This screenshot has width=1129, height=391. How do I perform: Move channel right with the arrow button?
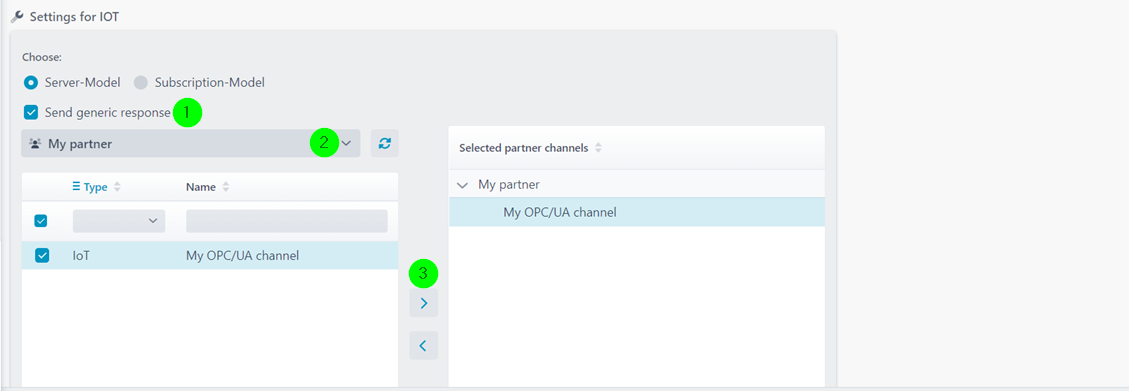point(423,303)
